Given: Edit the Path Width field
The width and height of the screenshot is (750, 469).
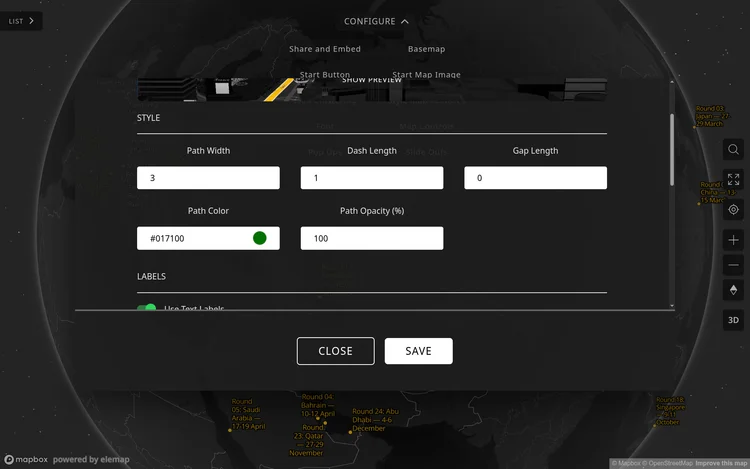Looking at the screenshot, I should coord(208,178).
